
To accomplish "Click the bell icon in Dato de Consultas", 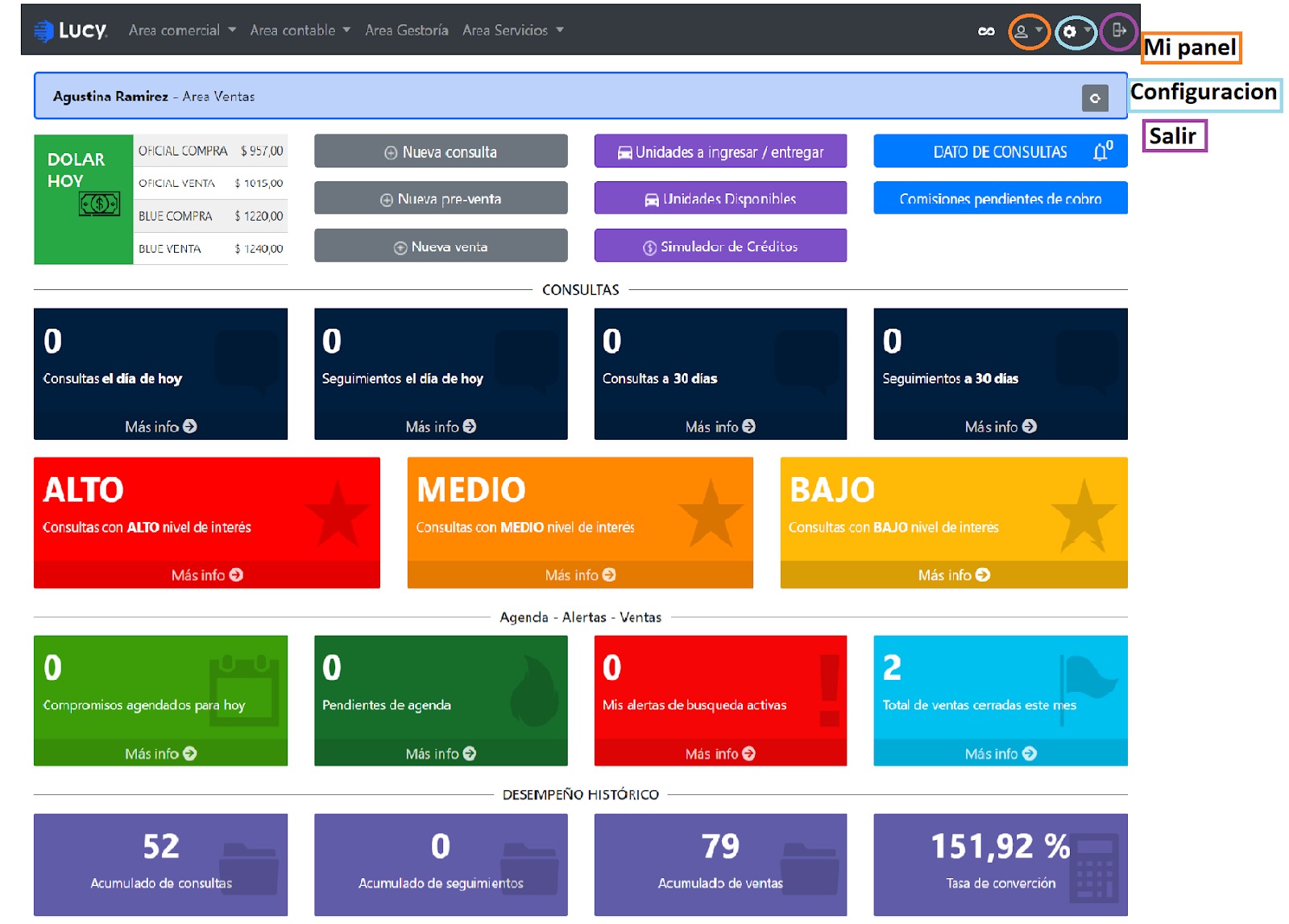I will [1102, 151].
